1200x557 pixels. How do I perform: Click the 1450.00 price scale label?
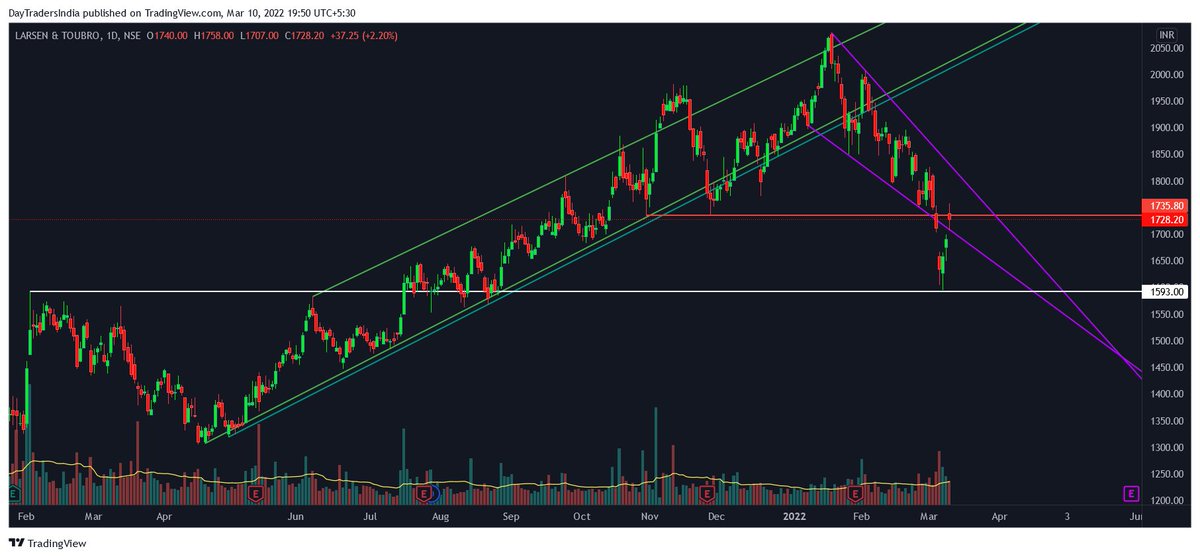coord(1167,367)
